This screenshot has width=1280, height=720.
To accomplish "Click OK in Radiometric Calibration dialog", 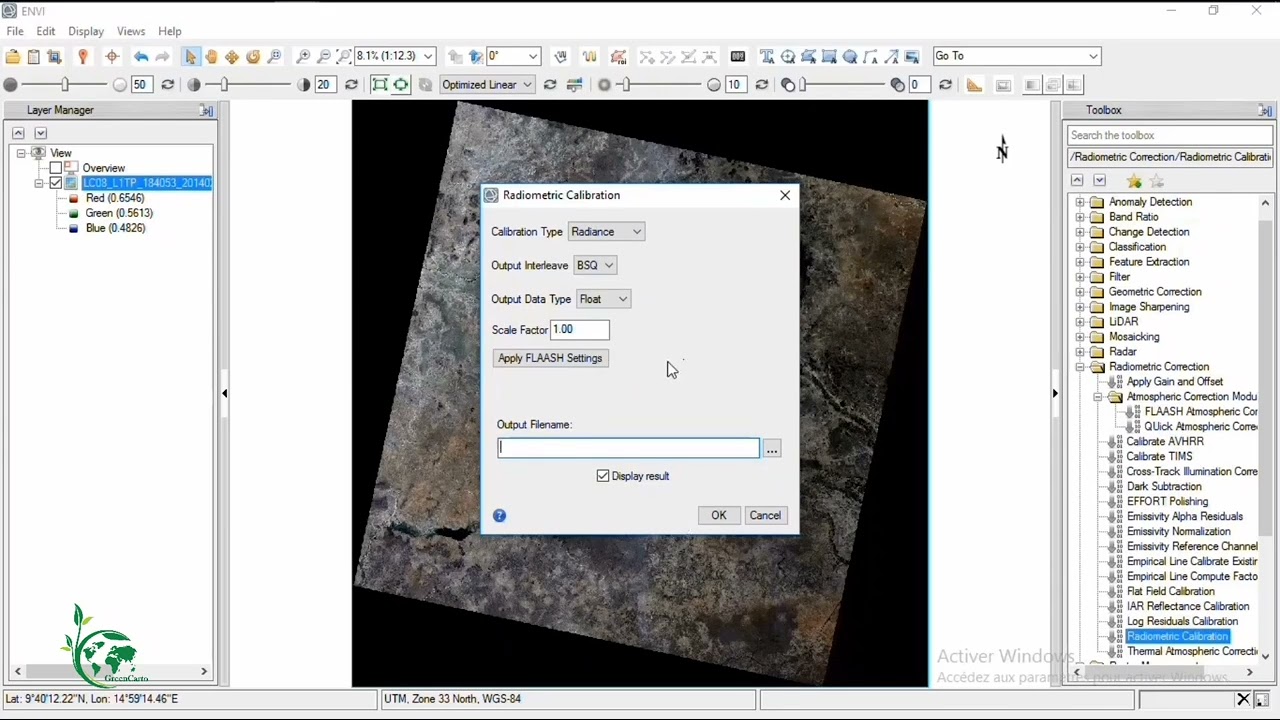I will [x=719, y=515].
